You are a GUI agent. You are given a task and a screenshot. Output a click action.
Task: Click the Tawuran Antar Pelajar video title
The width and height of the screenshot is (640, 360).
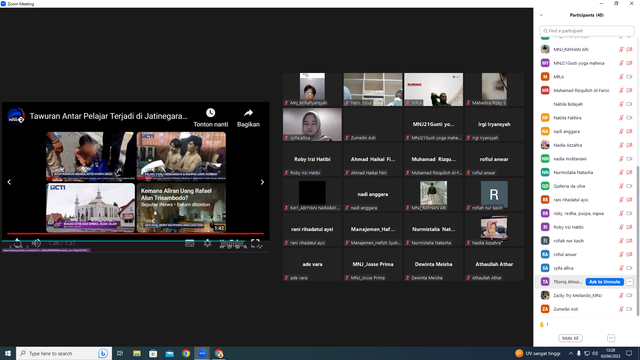coord(109,116)
